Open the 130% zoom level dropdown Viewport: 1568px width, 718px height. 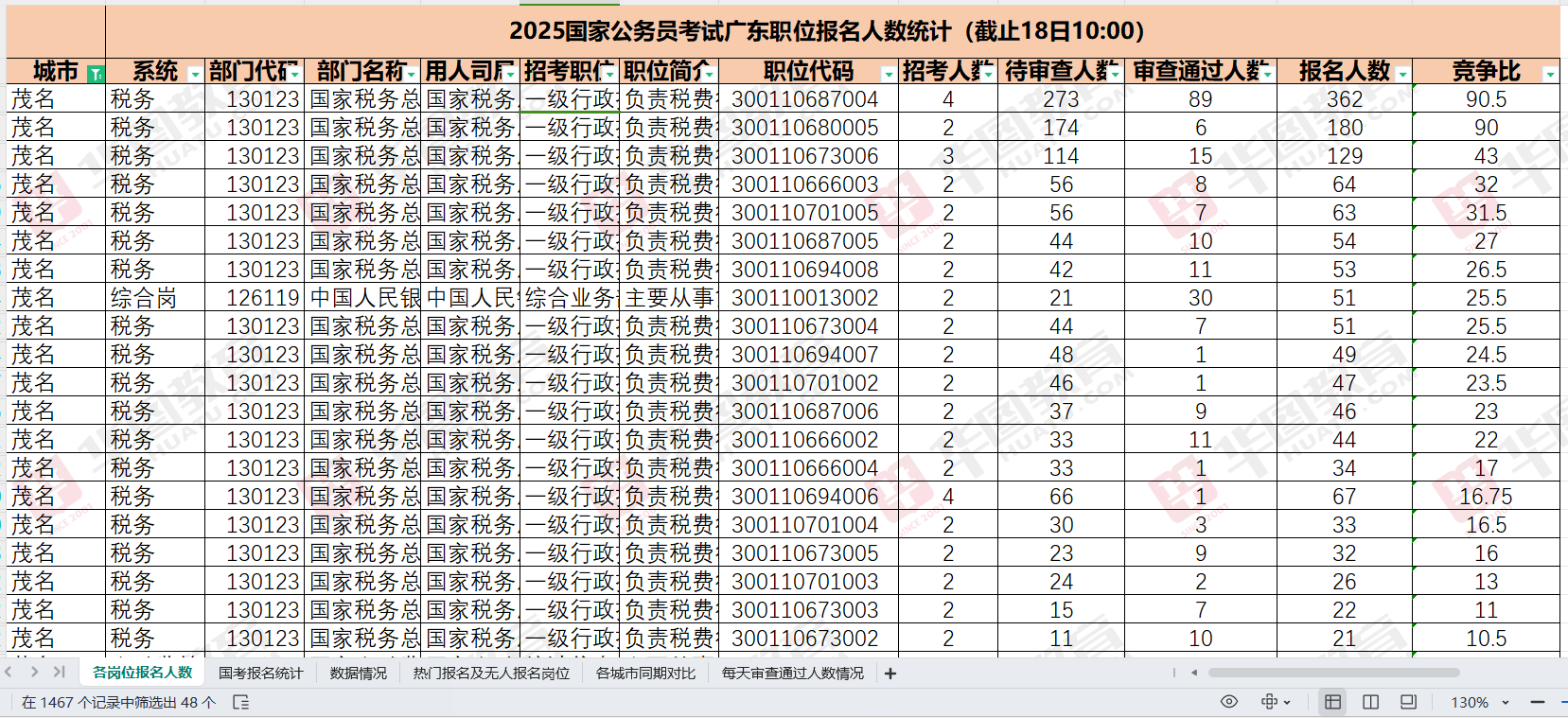[1505, 703]
